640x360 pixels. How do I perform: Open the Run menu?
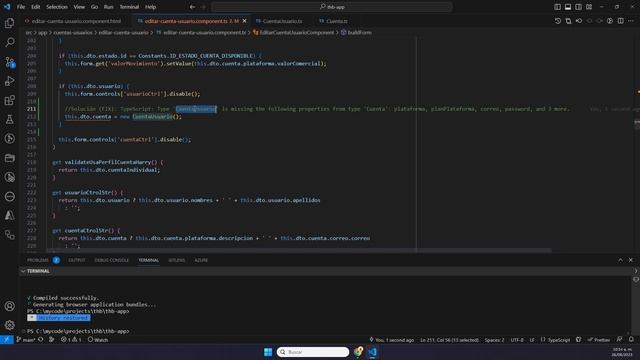tap(108, 7)
